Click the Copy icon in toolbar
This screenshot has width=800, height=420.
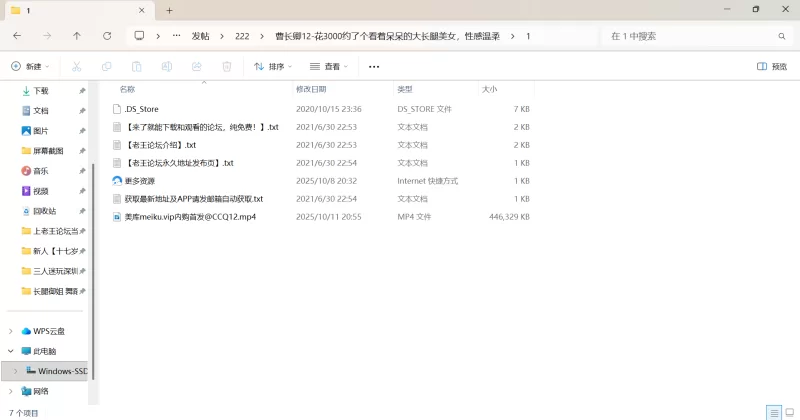pos(106,67)
